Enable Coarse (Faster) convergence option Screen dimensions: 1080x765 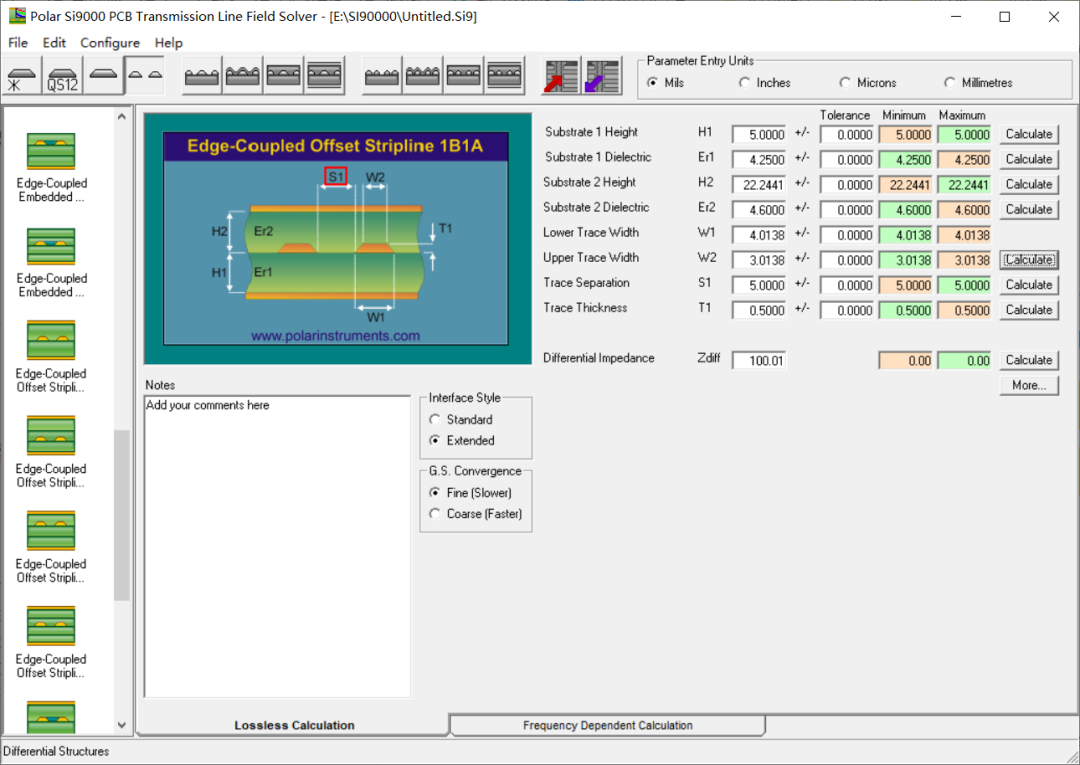[x=435, y=514]
